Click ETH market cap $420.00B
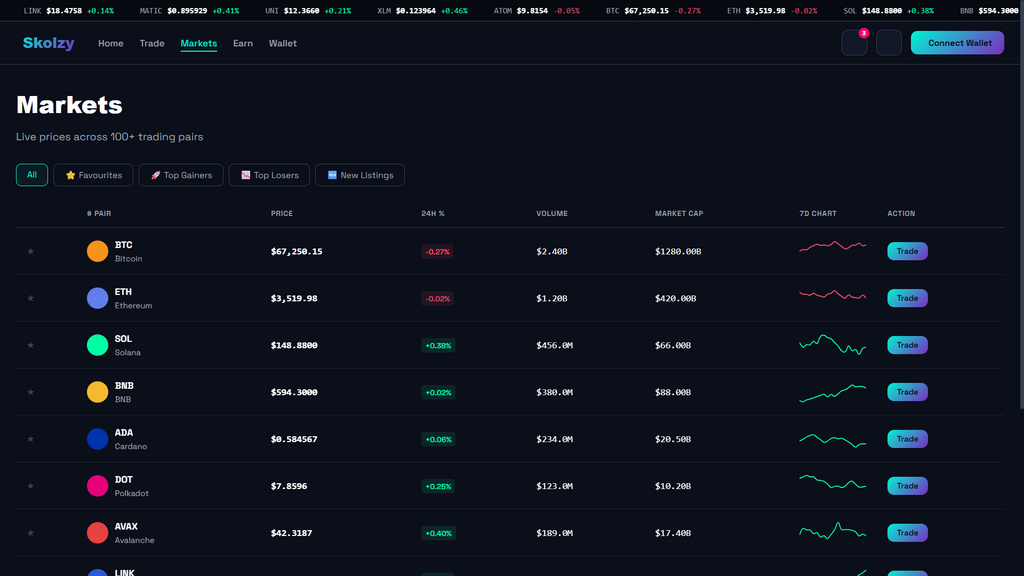Viewport: 1024px width, 576px height. (x=675, y=298)
